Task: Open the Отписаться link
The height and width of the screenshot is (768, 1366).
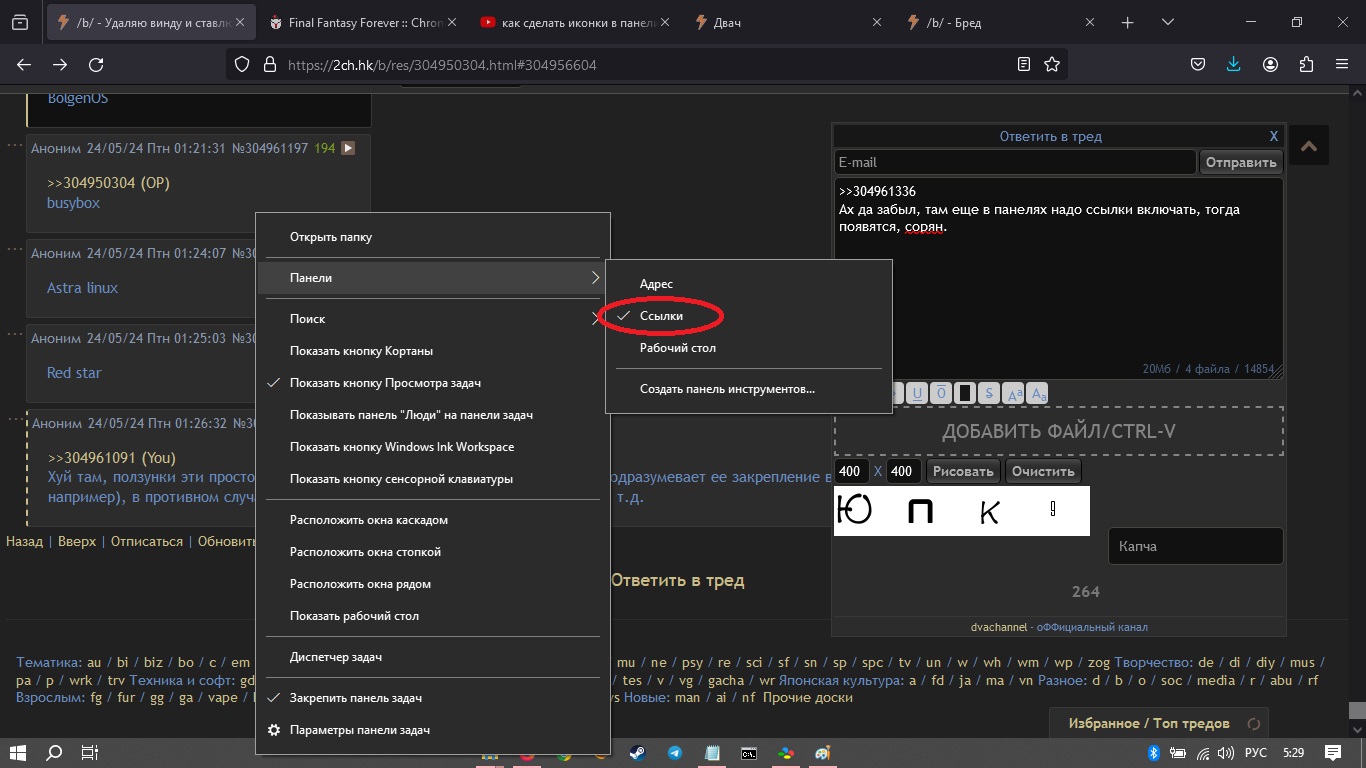Action: (147, 541)
